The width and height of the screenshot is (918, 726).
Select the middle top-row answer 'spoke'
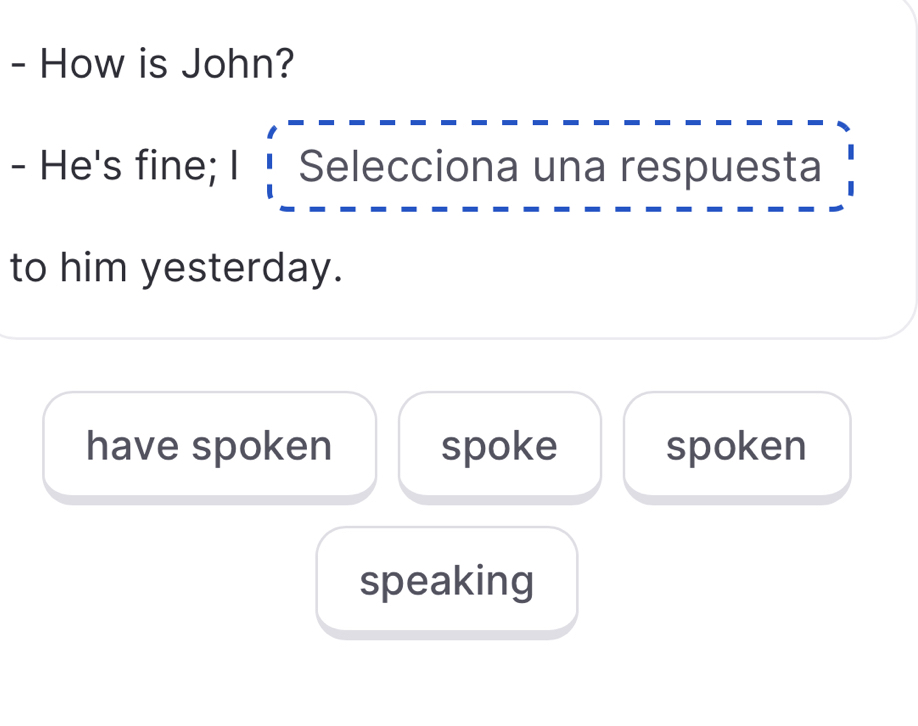pos(499,445)
